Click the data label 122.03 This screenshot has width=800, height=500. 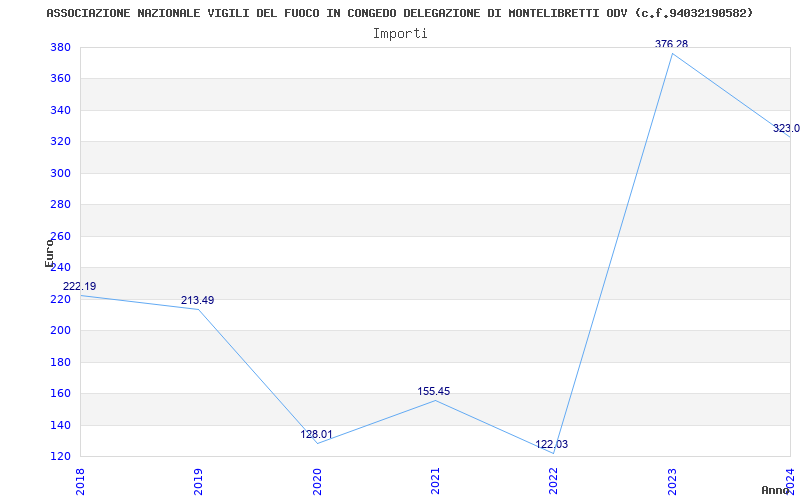coord(552,444)
